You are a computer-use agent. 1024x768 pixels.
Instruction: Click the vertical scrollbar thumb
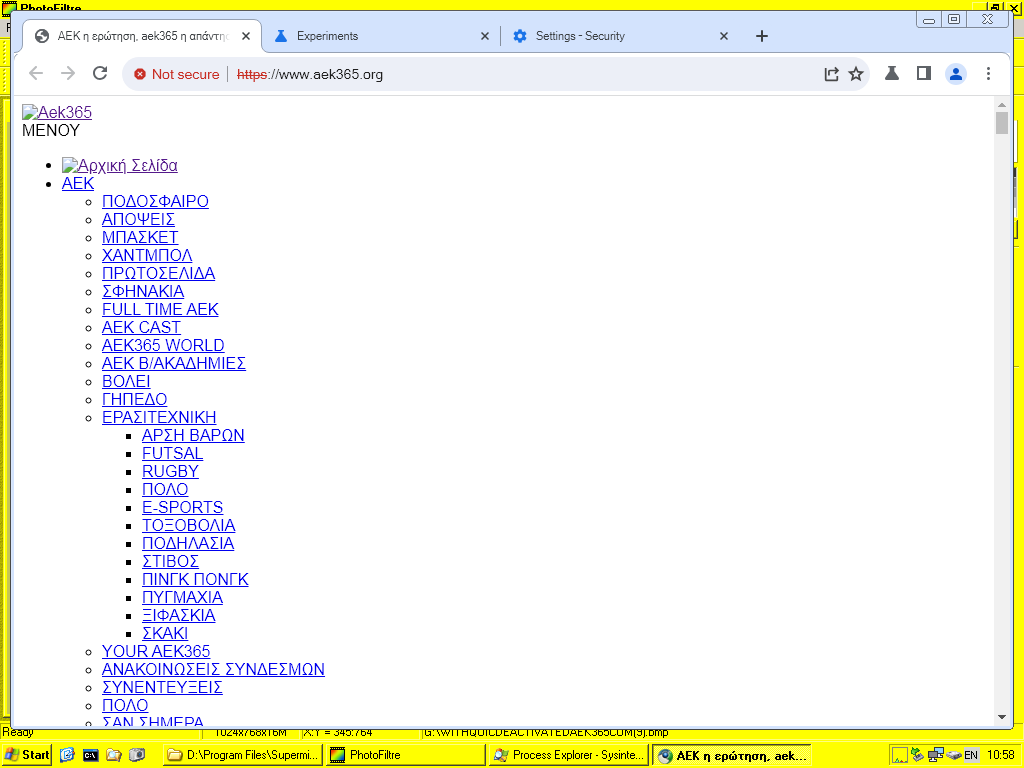(x=1002, y=123)
